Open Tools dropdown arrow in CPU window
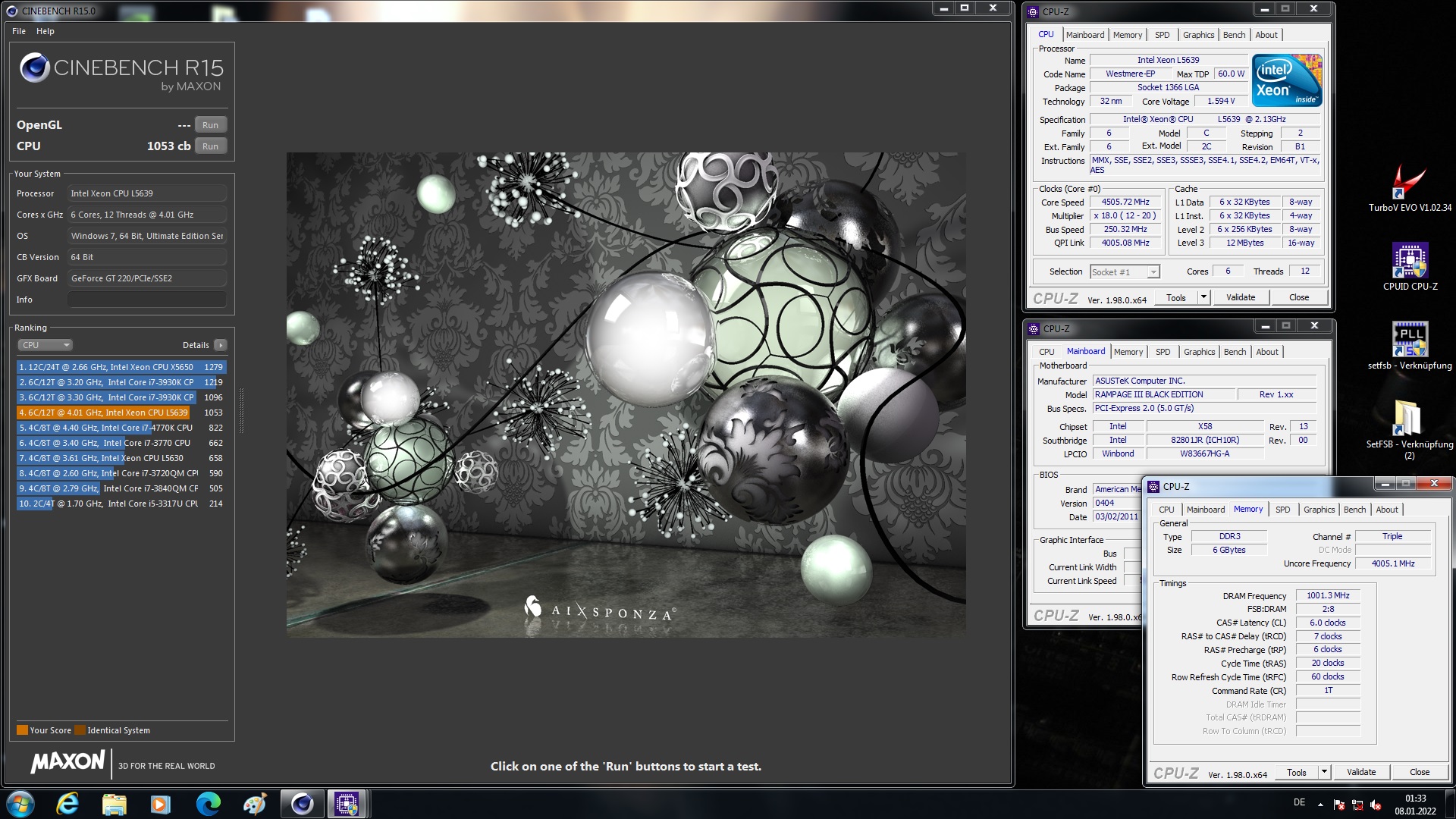1456x819 pixels. point(1203,297)
